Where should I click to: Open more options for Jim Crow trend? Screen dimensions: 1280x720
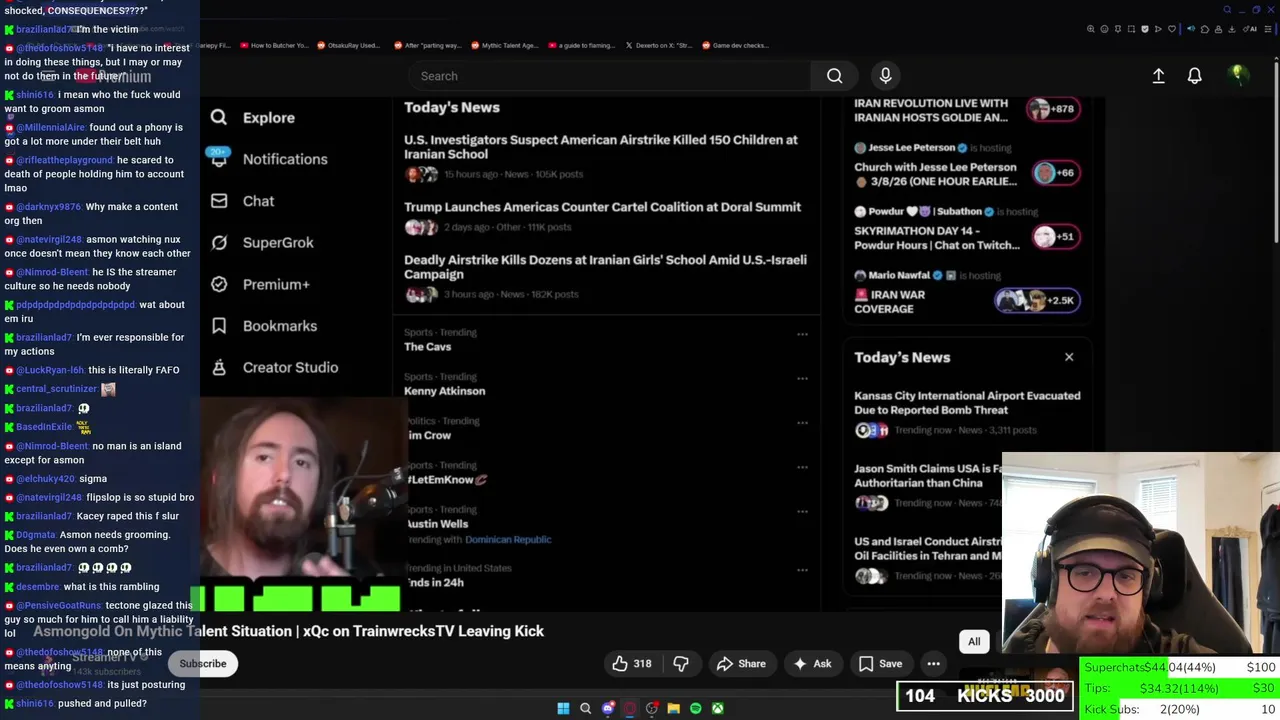click(x=802, y=423)
